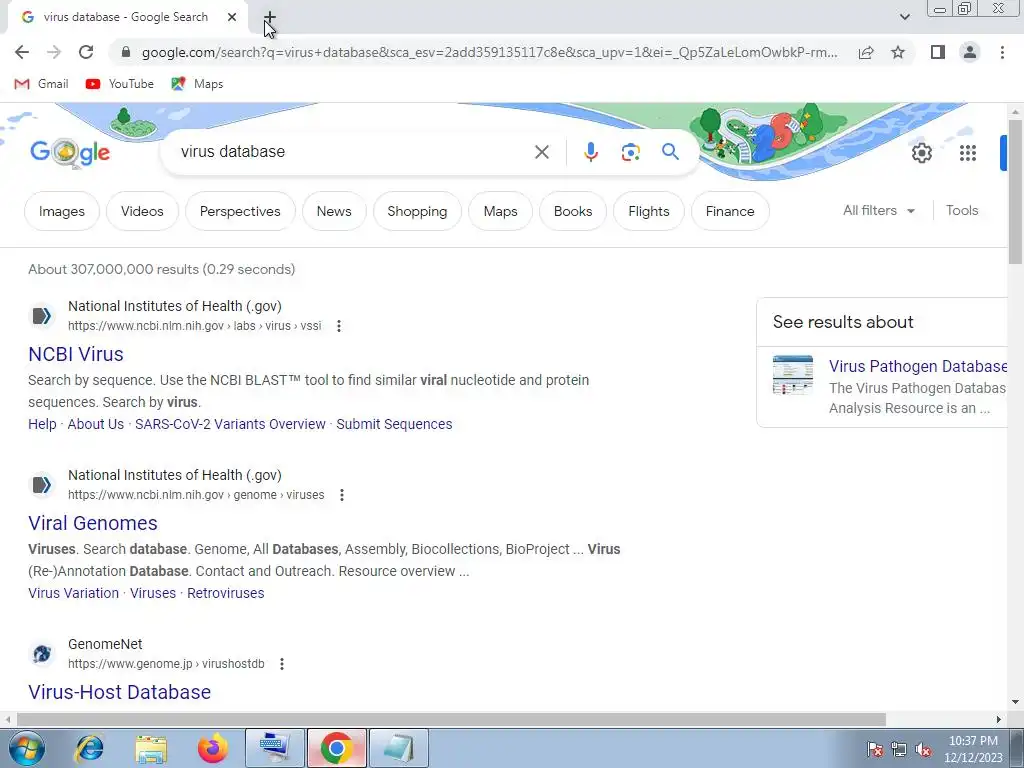Click the horizontal scrollbar thumb
This screenshot has width=1024, height=768.
coord(451,719)
